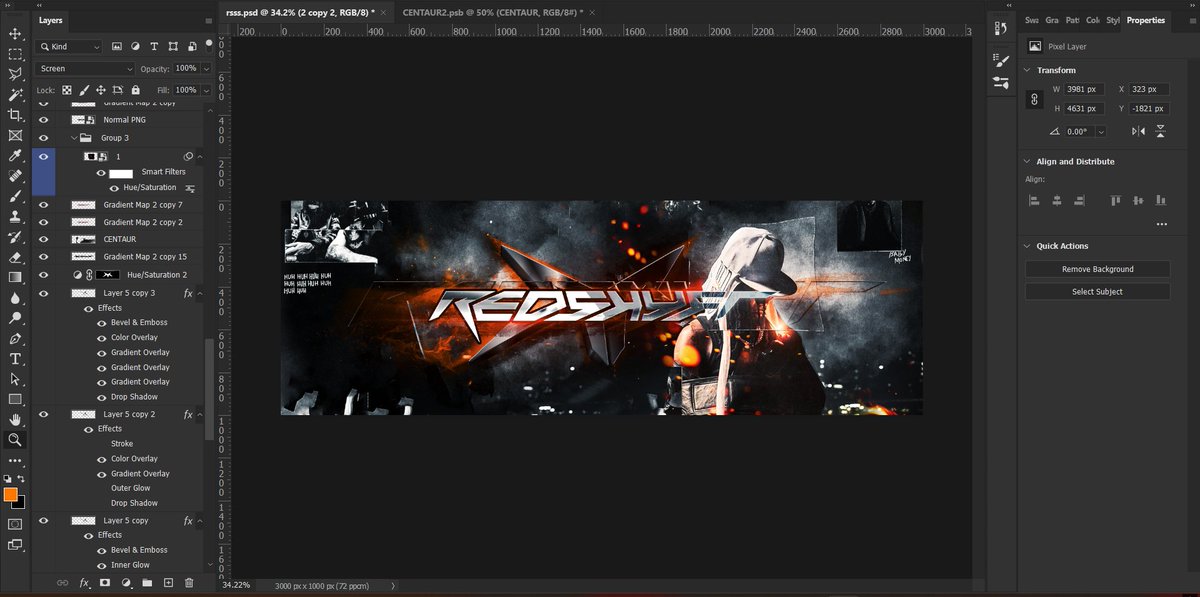This screenshot has width=1200, height=597.
Task: Select the Horizontal Type tool
Action: [15, 358]
